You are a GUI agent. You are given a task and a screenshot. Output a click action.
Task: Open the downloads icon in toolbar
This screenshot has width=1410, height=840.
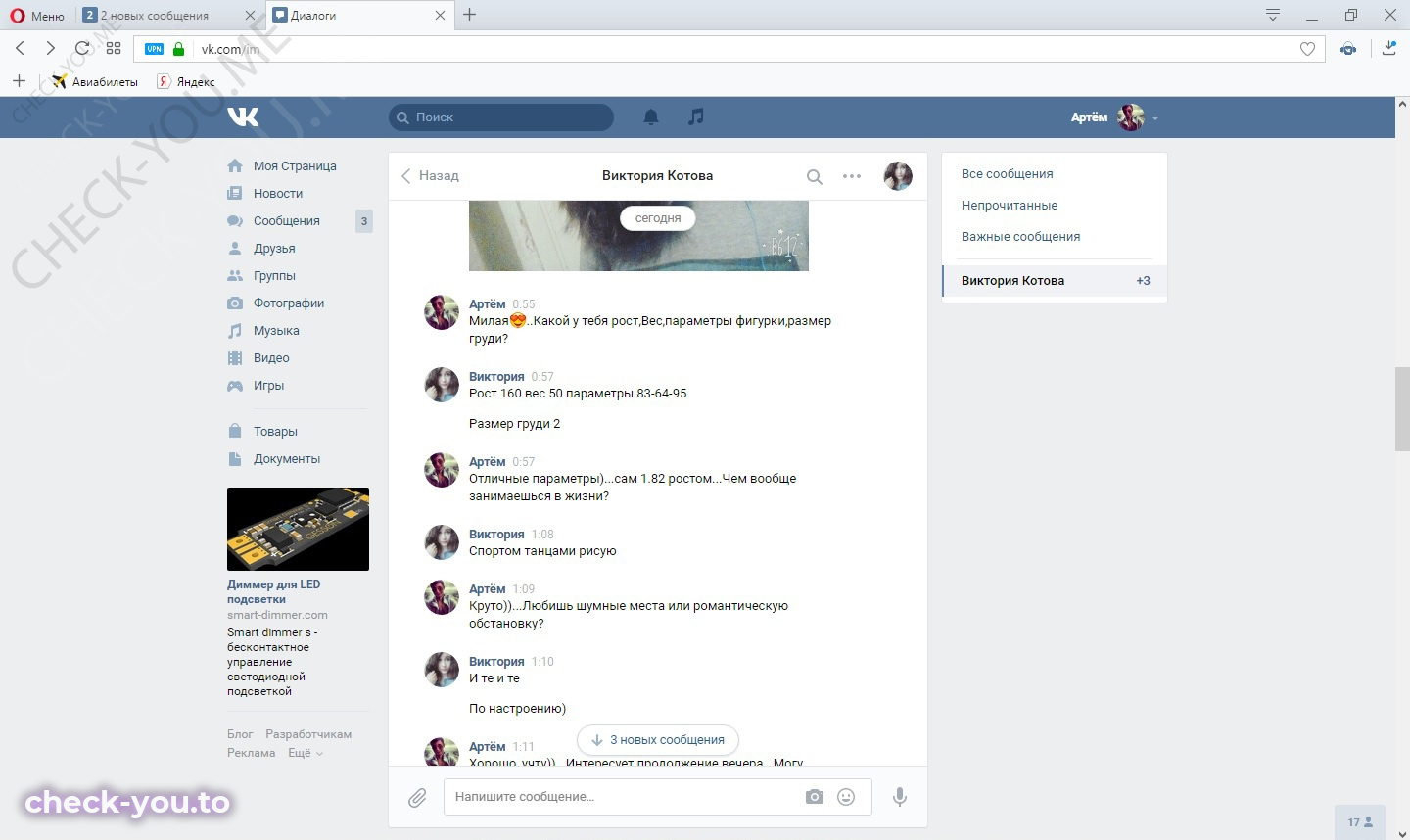pos(1388,48)
